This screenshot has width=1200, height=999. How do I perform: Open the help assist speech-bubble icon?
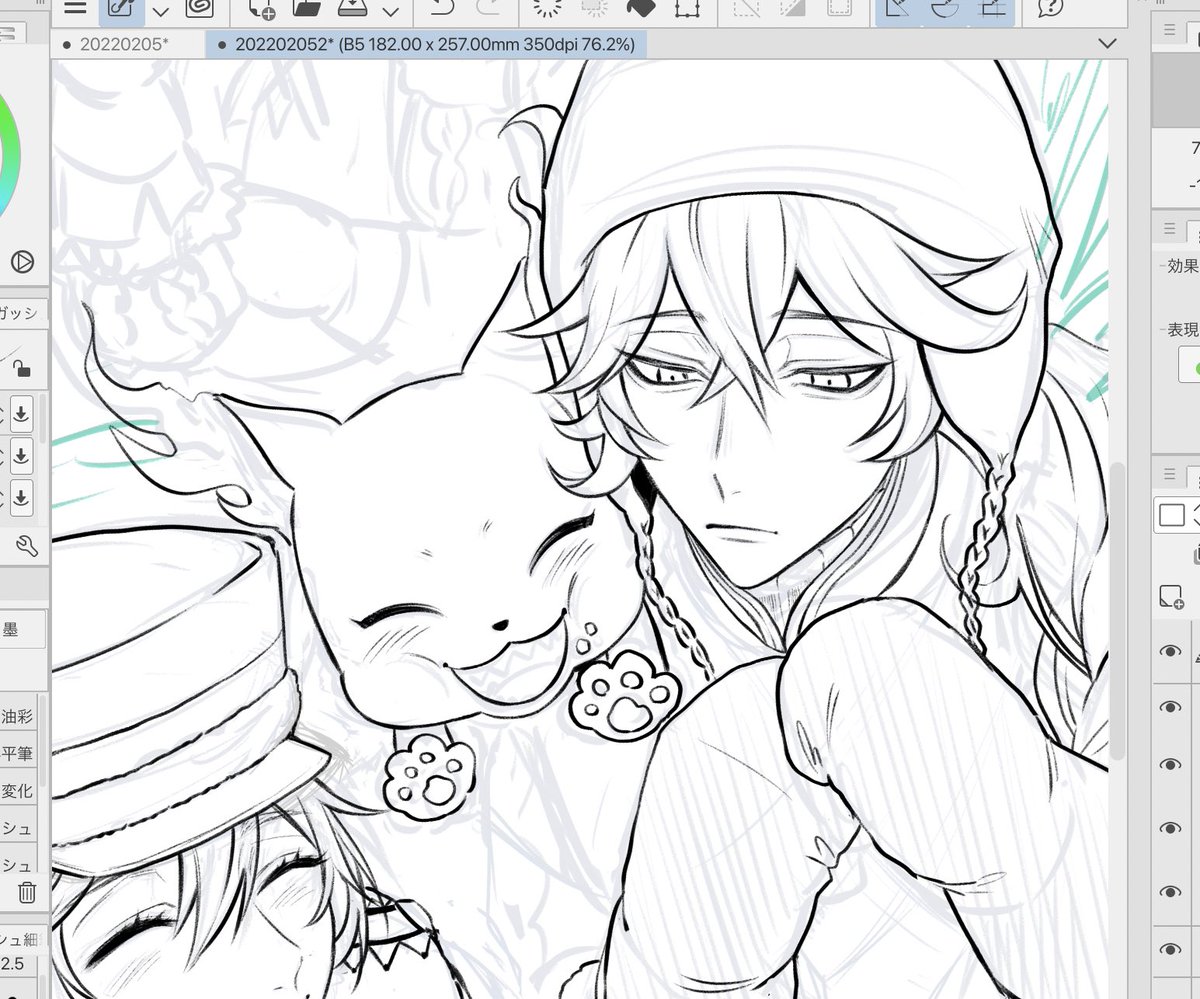(1051, 9)
